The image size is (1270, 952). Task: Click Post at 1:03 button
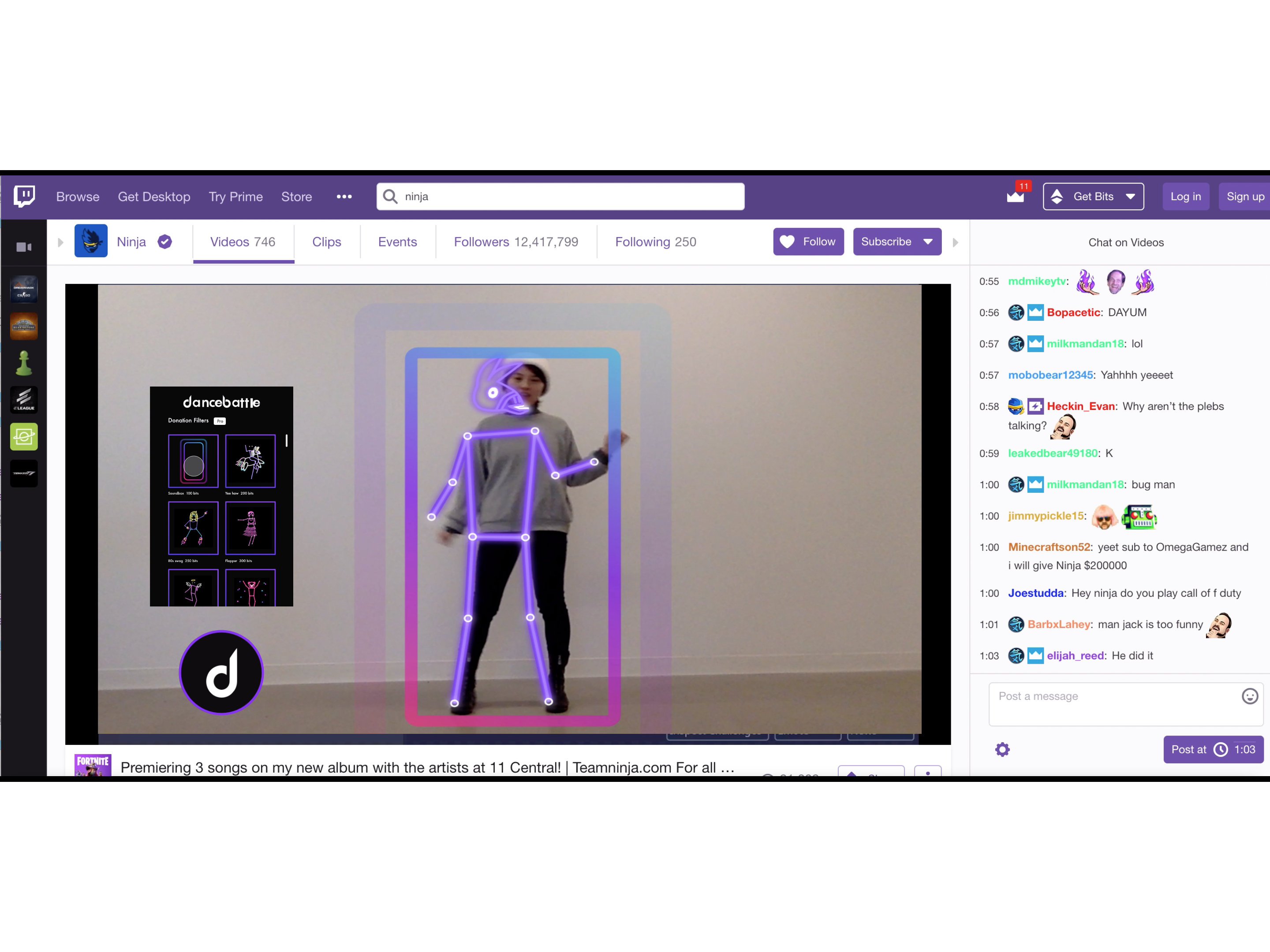(1213, 749)
